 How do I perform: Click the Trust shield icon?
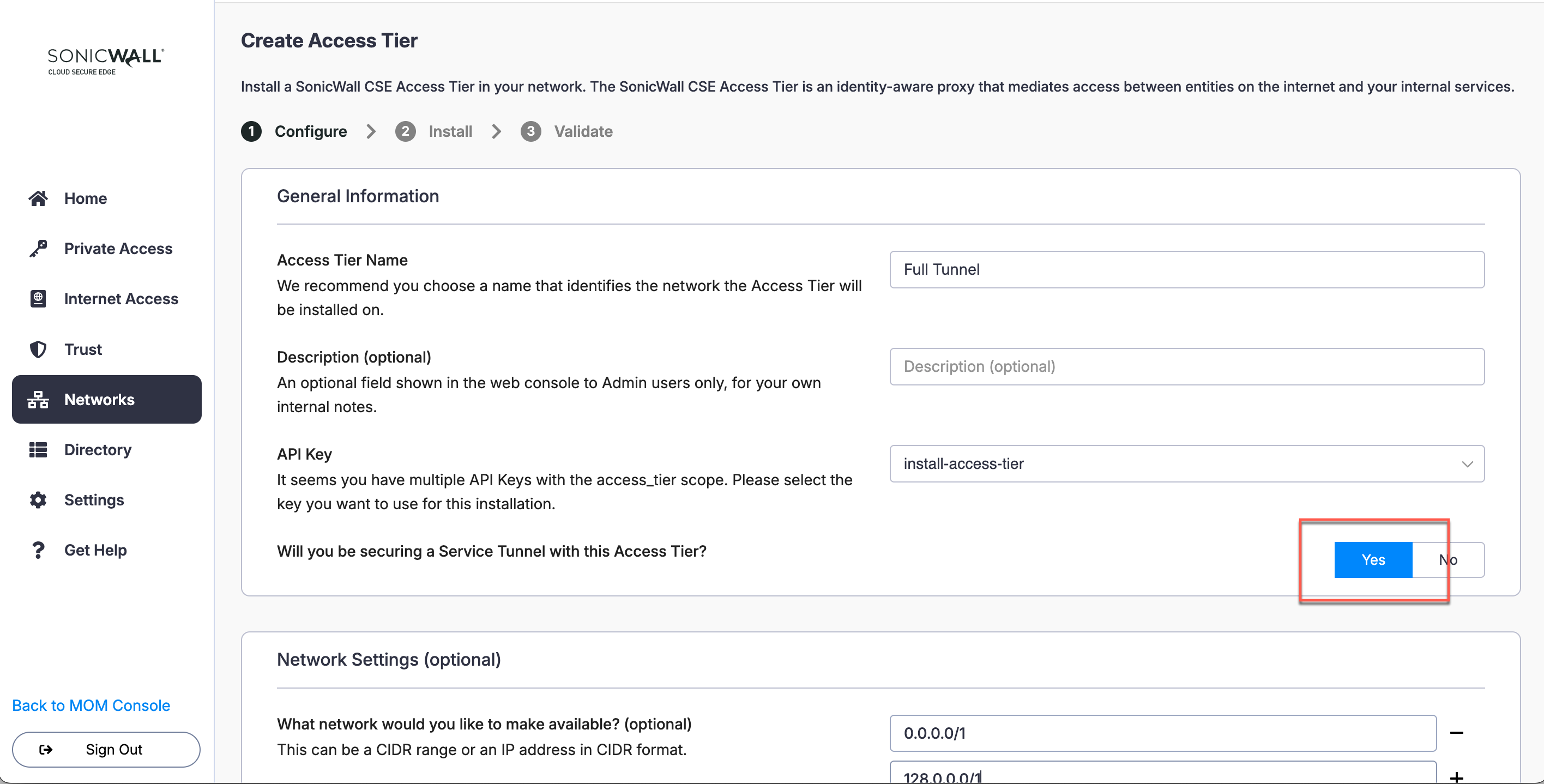pyautogui.click(x=38, y=349)
